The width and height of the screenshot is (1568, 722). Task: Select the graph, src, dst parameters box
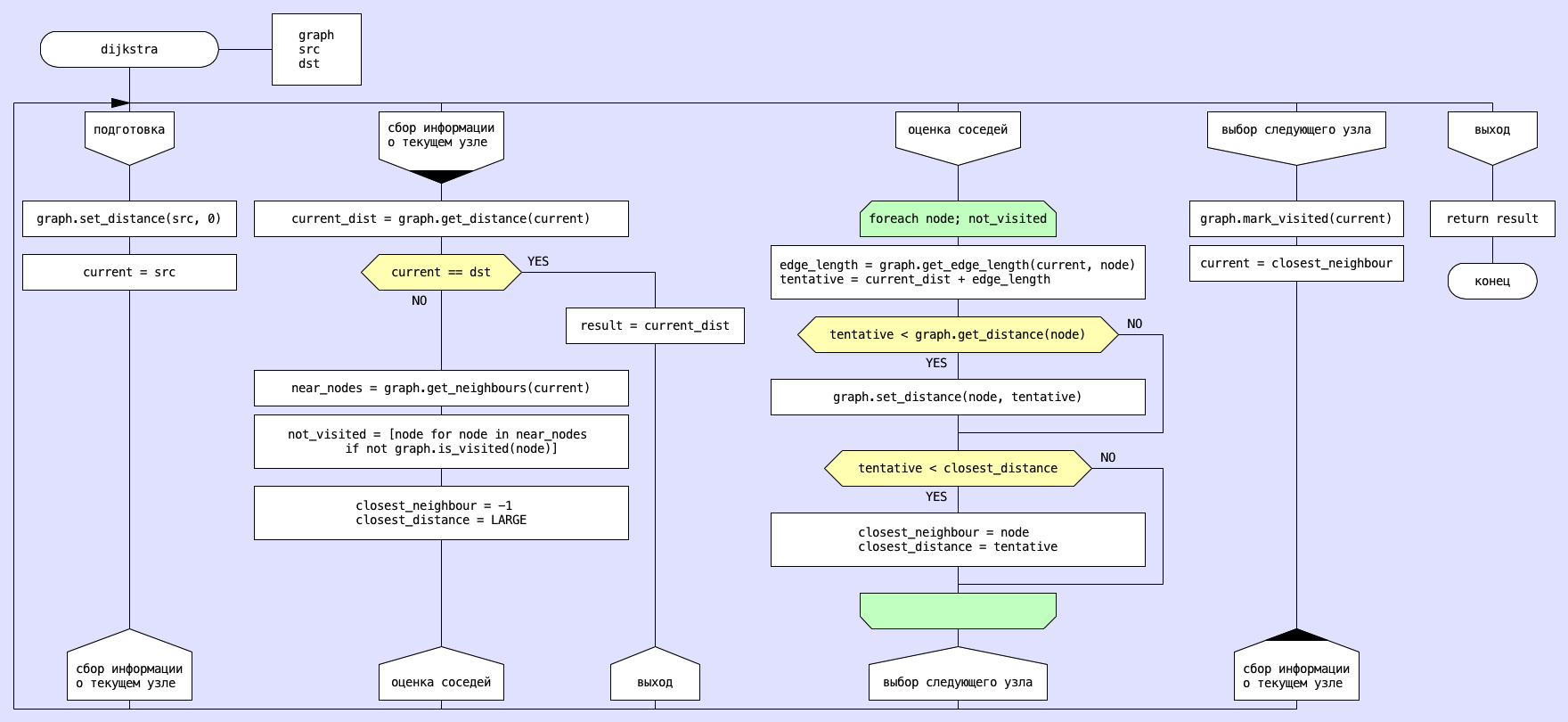coord(316,49)
